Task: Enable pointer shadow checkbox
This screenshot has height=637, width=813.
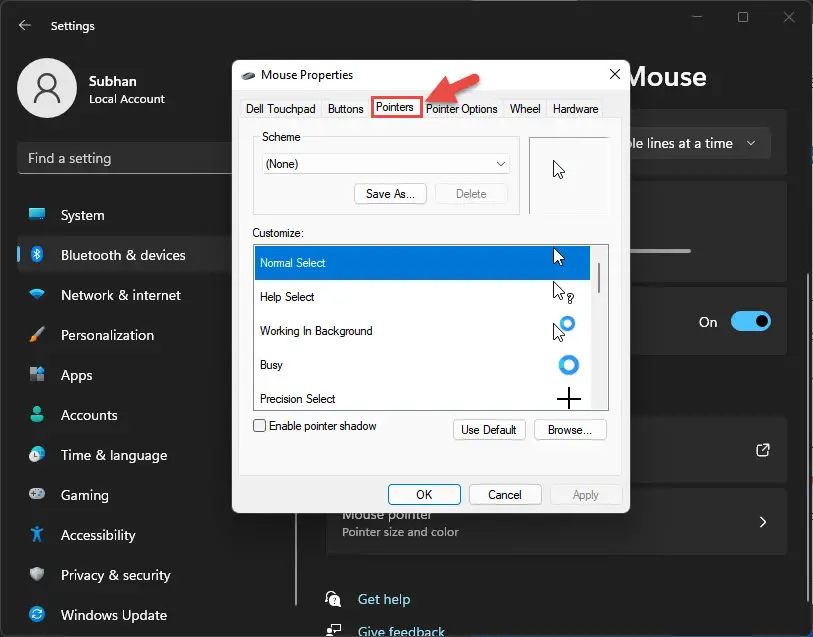Action: click(x=259, y=426)
